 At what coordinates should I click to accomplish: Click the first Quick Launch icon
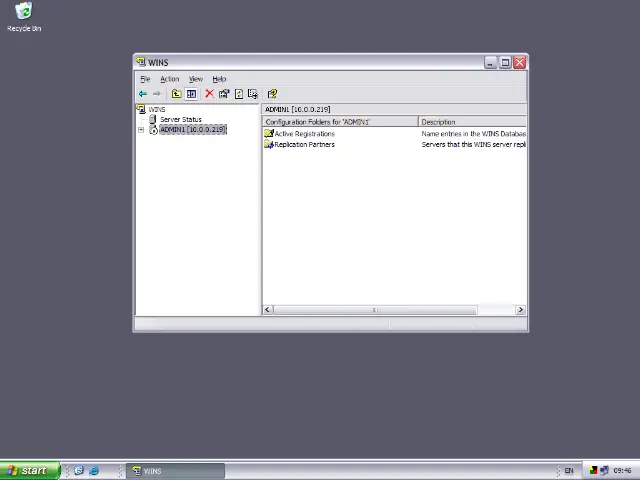coord(79,471)
